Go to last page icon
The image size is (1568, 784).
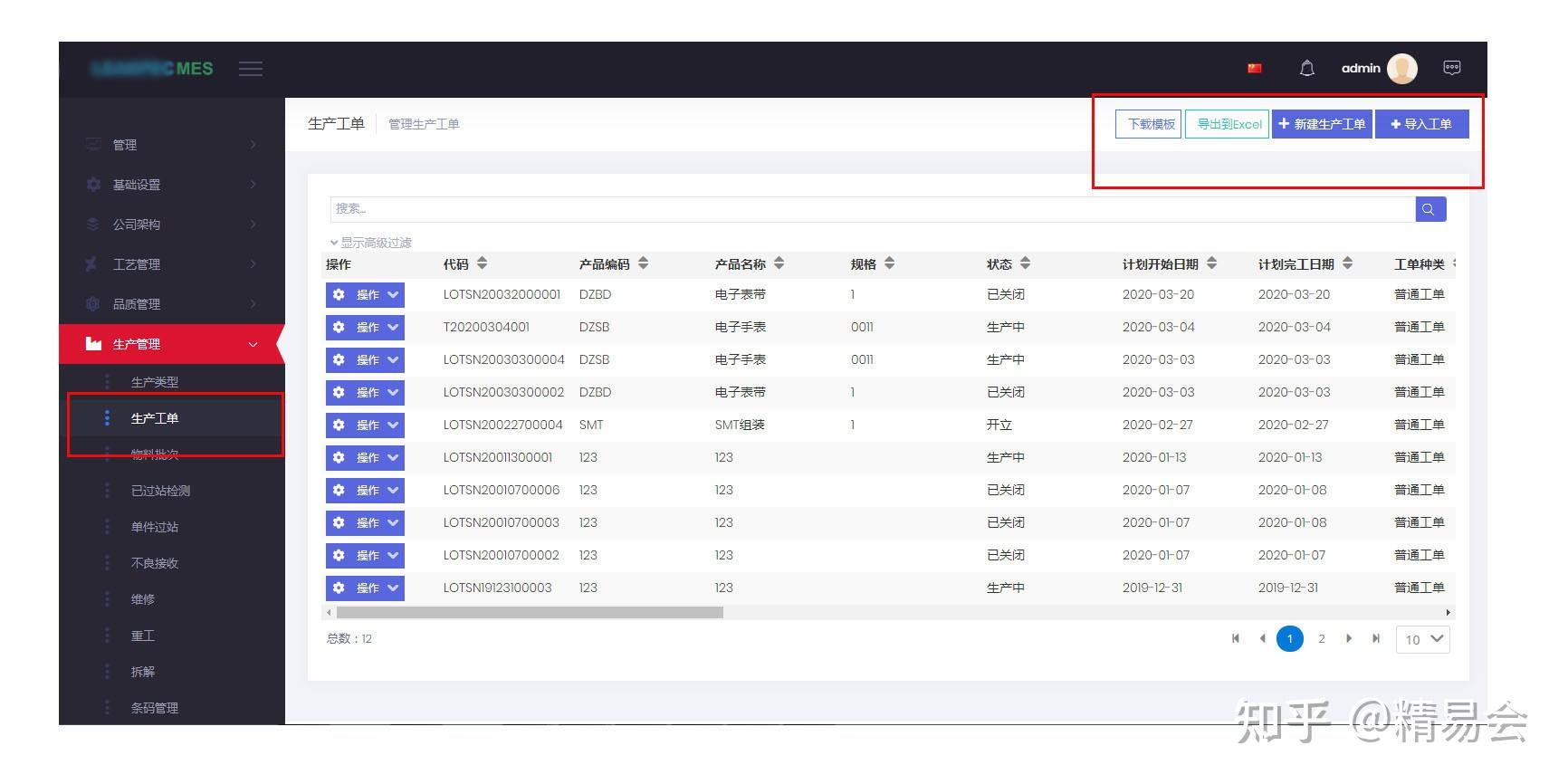click(x=1376, y=638)
